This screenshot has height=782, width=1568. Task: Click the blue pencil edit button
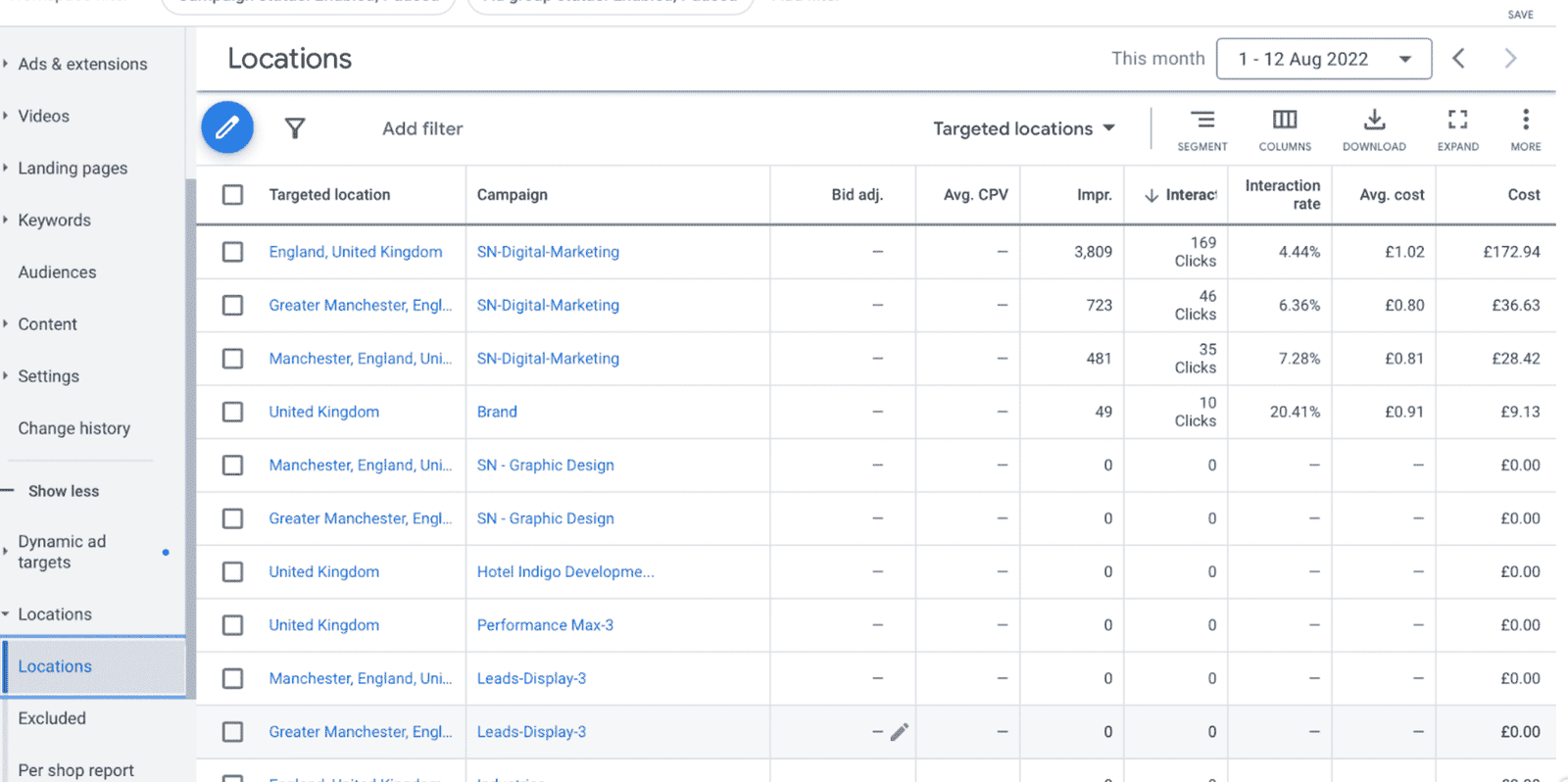click(227, 127)
